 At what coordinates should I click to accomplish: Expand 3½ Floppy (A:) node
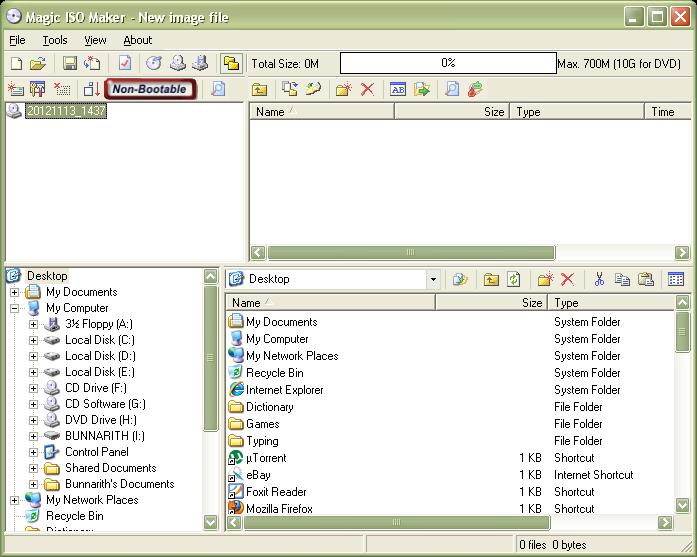(x=33, y=324)
